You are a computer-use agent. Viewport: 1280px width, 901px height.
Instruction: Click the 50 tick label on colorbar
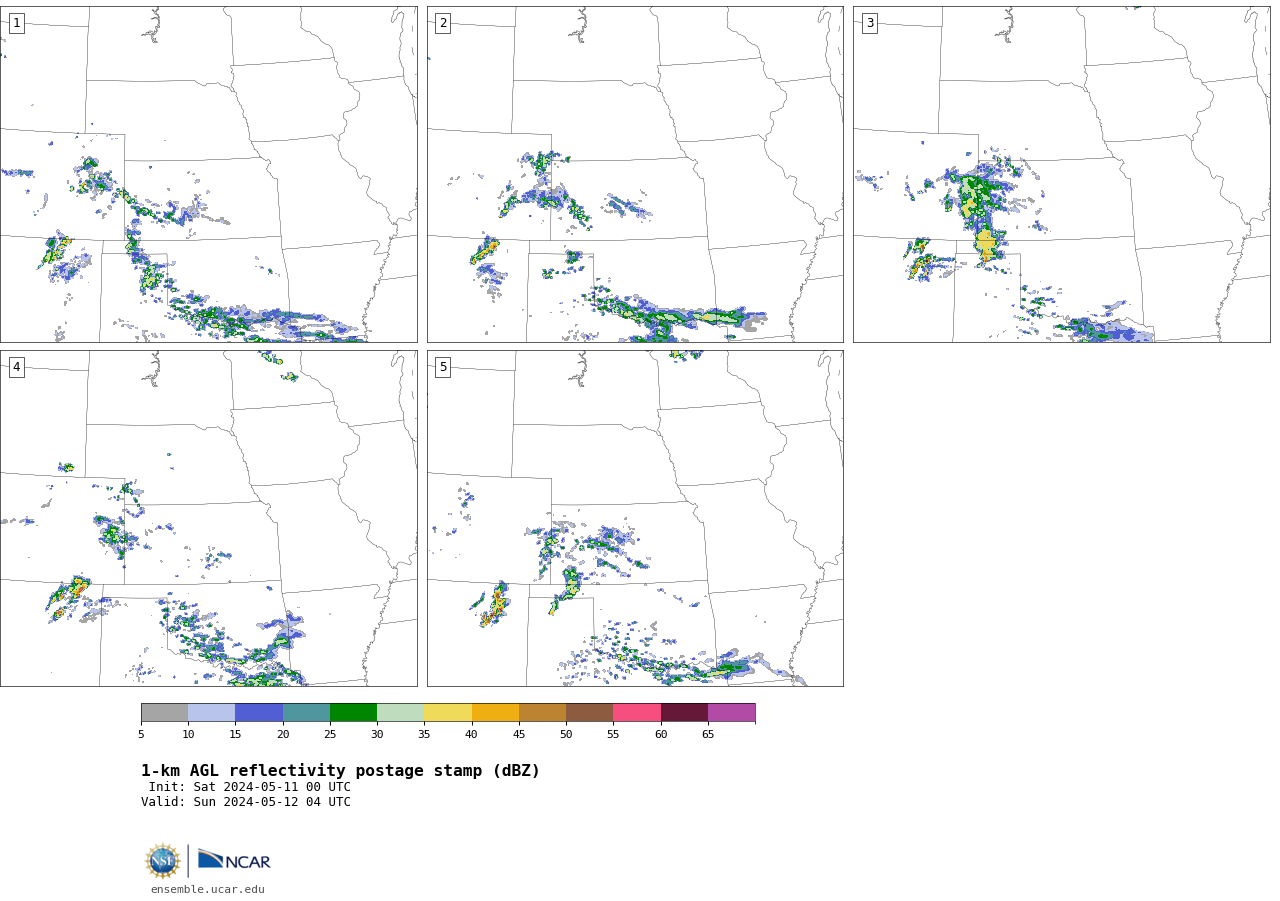(566, 735)
